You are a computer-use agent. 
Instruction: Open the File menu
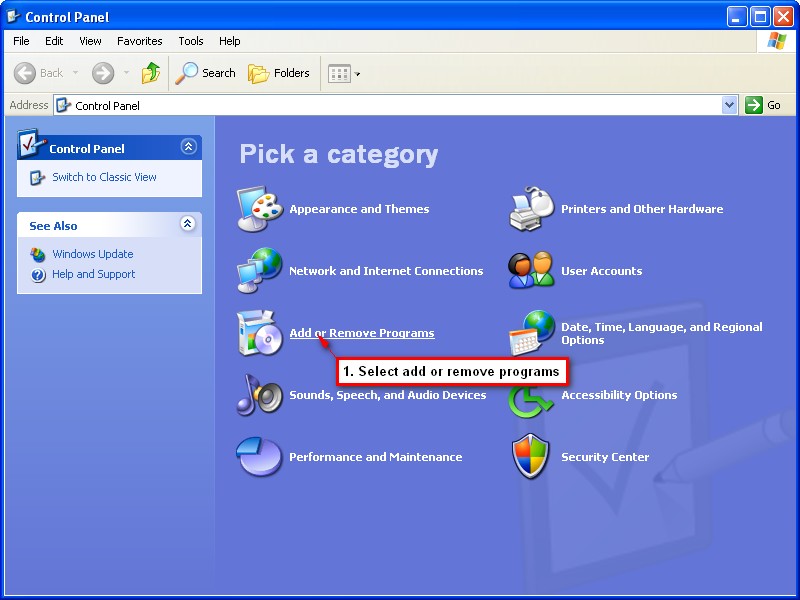21,41
